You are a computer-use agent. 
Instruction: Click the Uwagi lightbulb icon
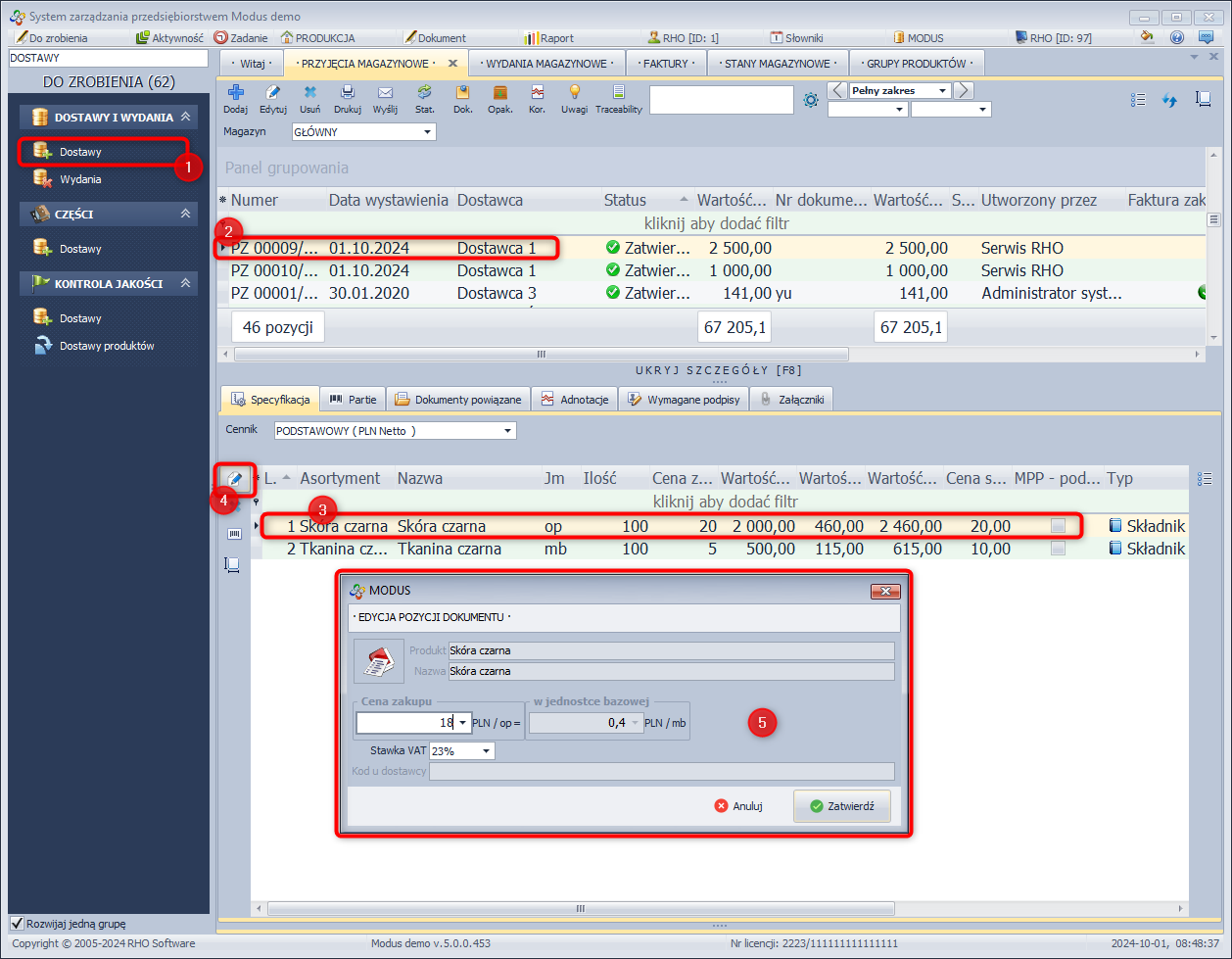pyautogui.click(x=575, y=93)
